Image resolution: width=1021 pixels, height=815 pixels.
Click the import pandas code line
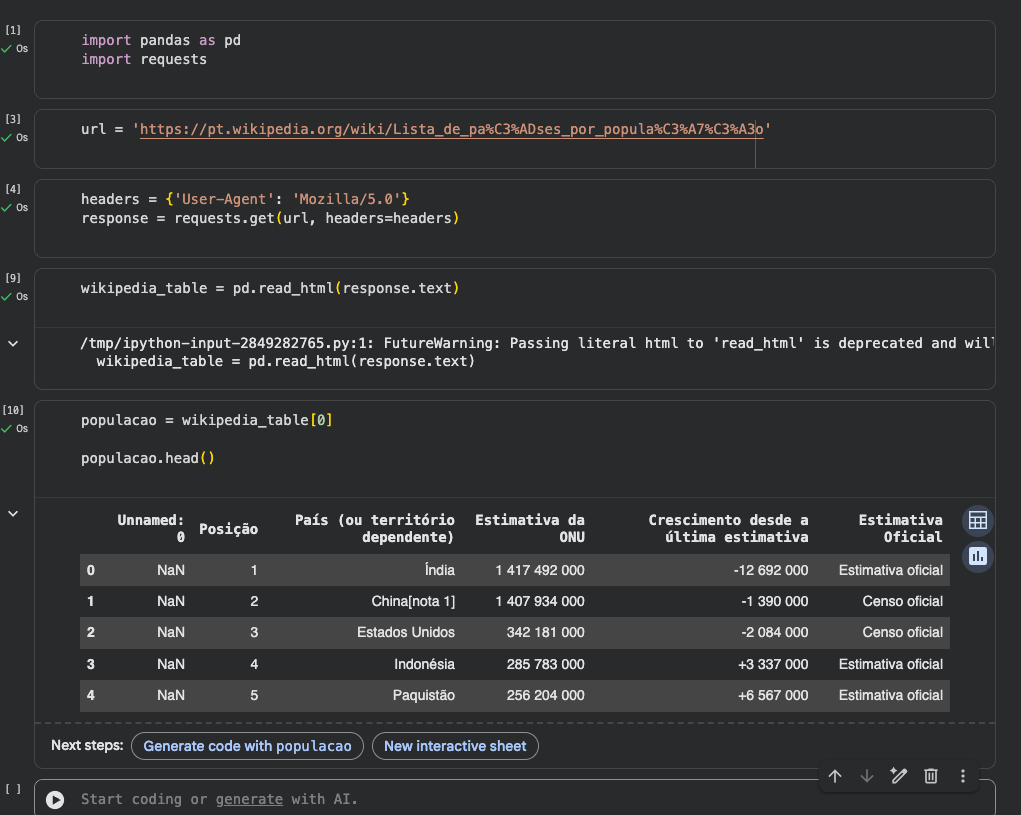pos(161,41)
